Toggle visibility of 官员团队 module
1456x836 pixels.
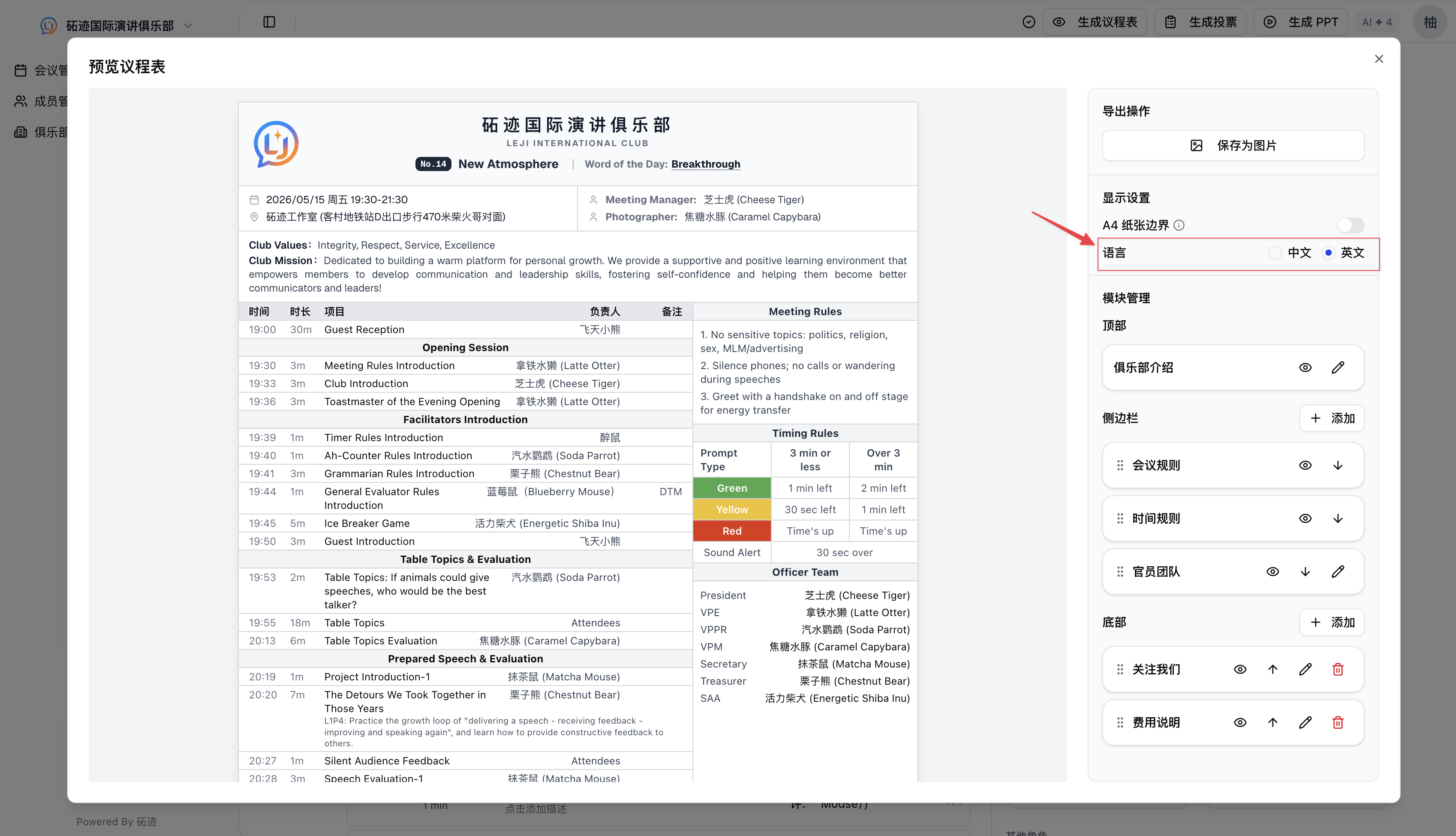pyautogui.click(x=1273, y=572)
